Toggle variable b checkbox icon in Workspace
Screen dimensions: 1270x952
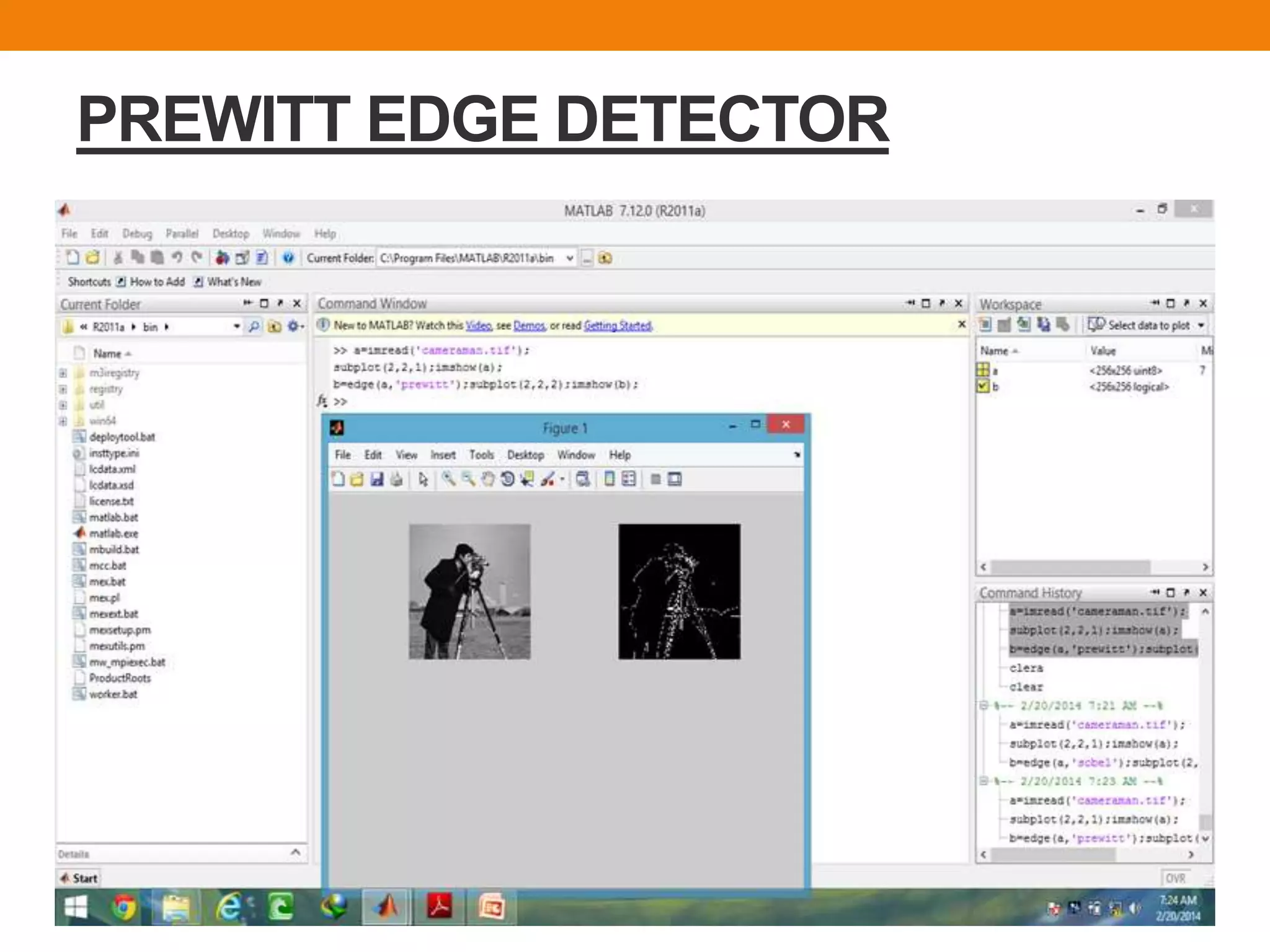coord(983,387)
